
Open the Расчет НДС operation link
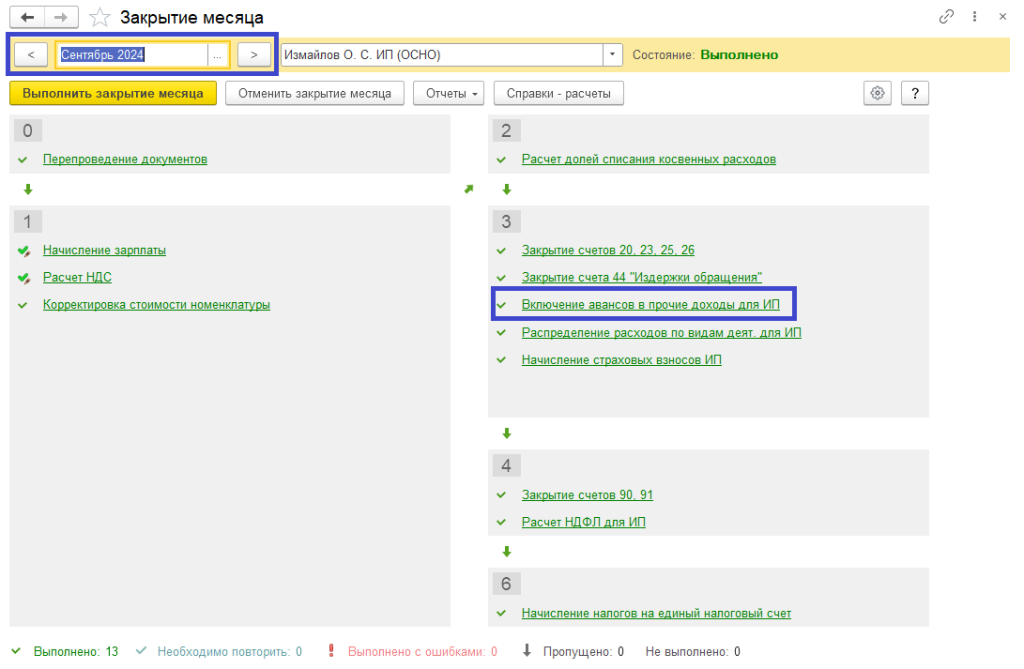pos(70,277)
